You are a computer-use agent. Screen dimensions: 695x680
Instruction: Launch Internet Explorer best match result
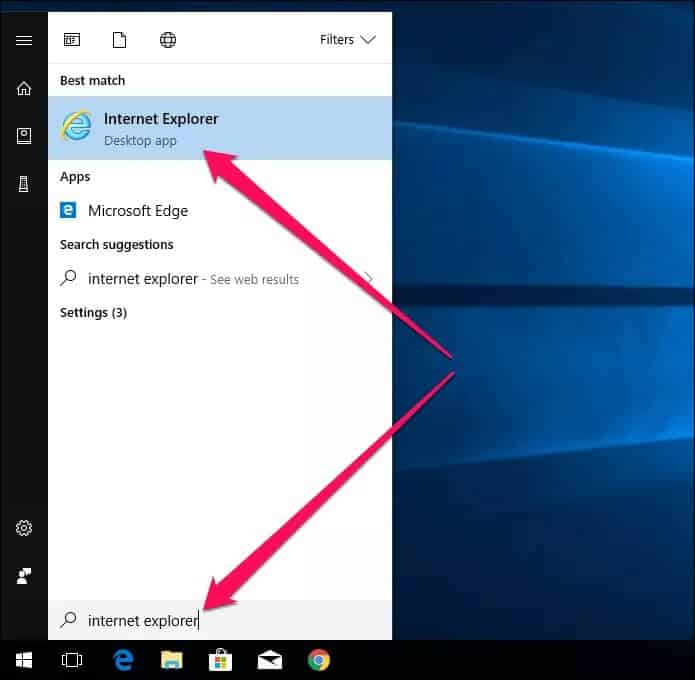[220, 128]
